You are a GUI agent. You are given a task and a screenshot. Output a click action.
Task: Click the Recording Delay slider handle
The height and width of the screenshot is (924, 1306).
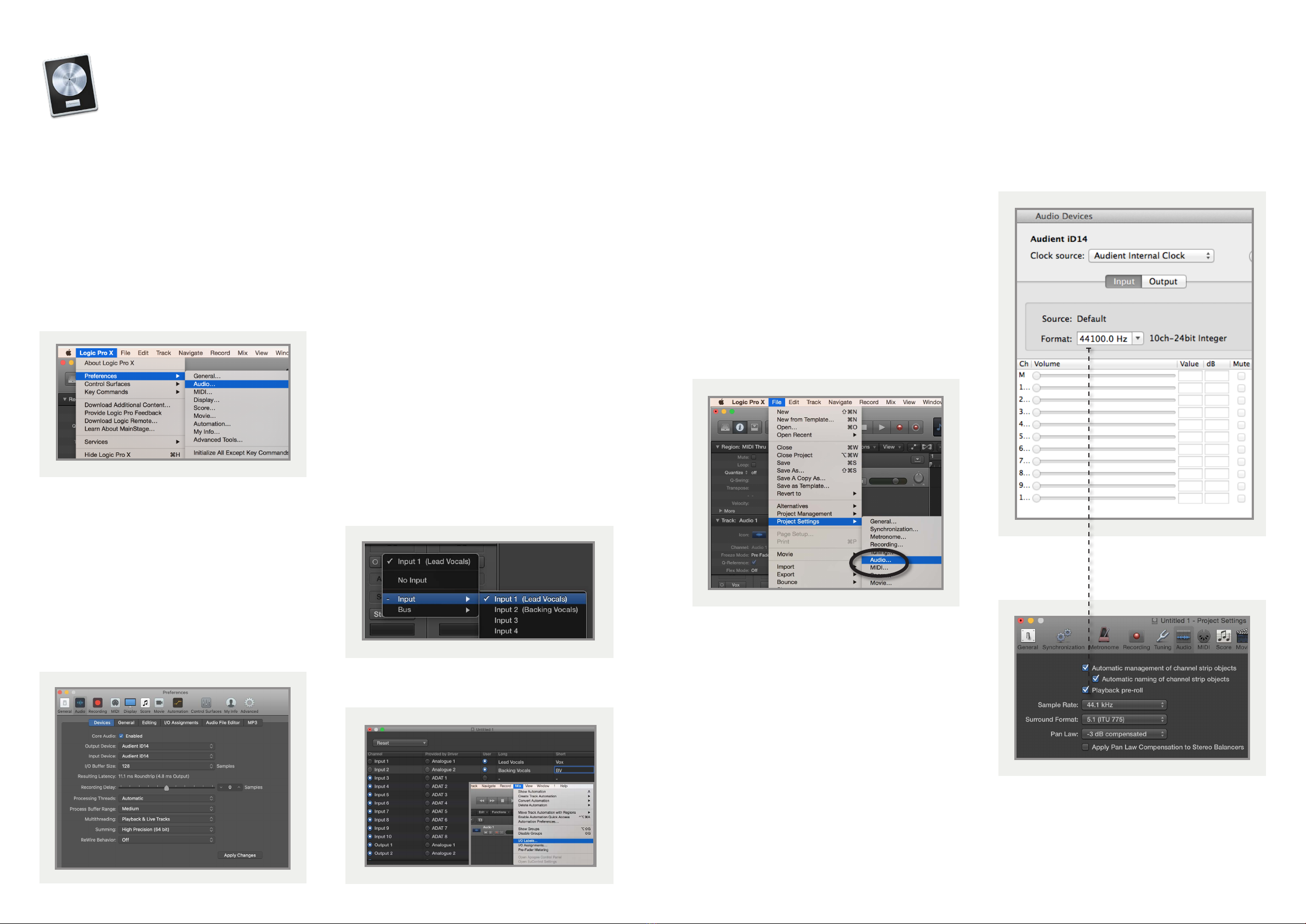click(x=167, y=788)
